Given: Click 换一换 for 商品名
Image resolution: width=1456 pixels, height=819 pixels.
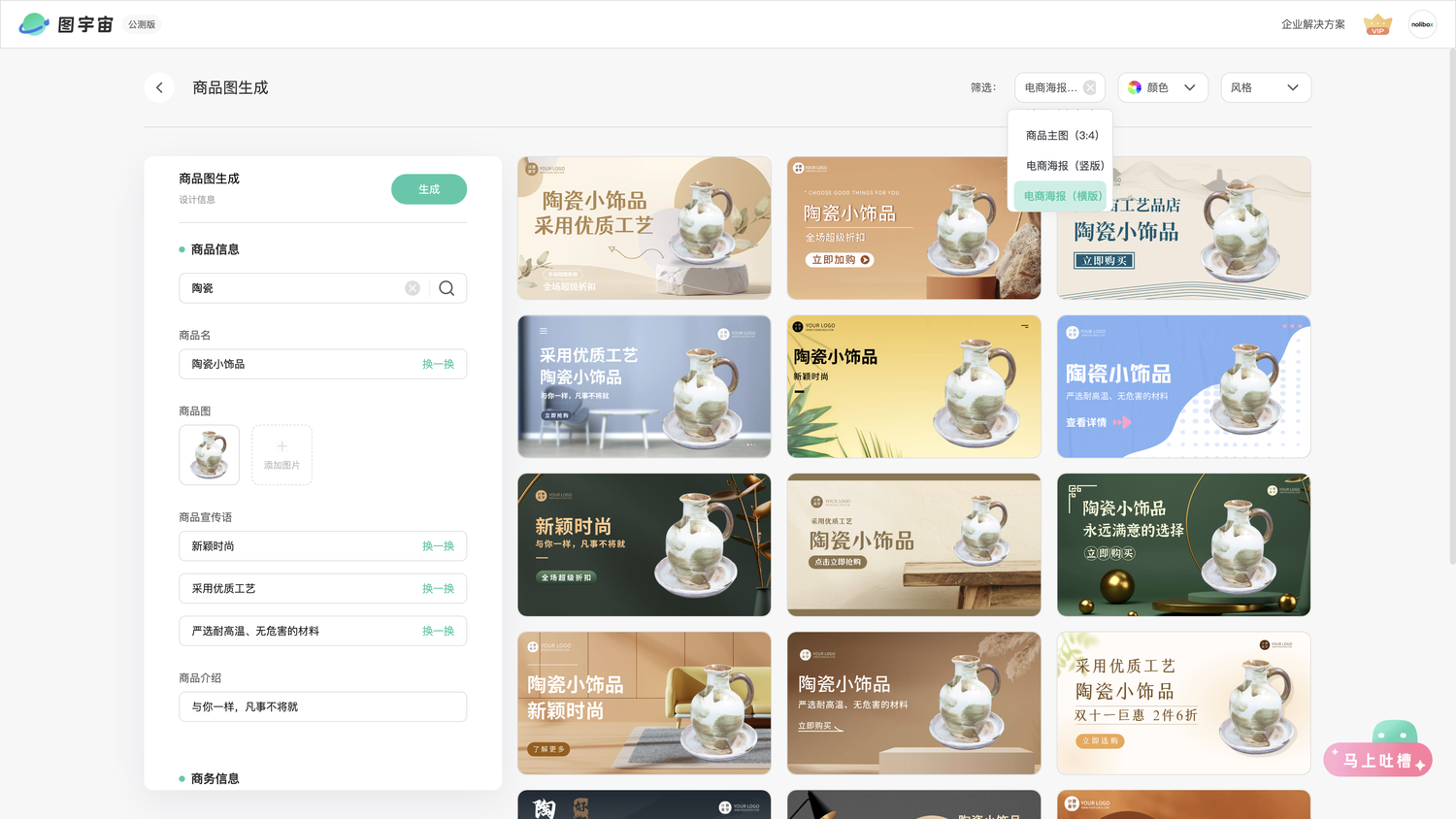Looking at the screenshot, I should point(438,364).
